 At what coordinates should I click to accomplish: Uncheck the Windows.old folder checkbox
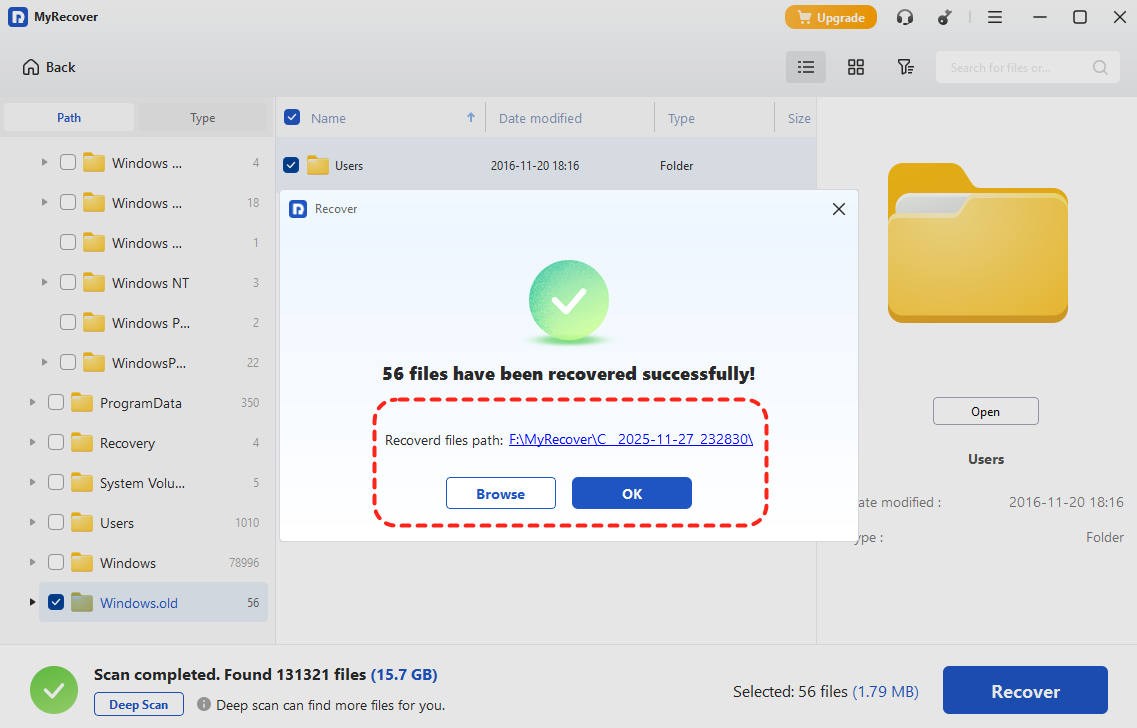pos(56,602)
